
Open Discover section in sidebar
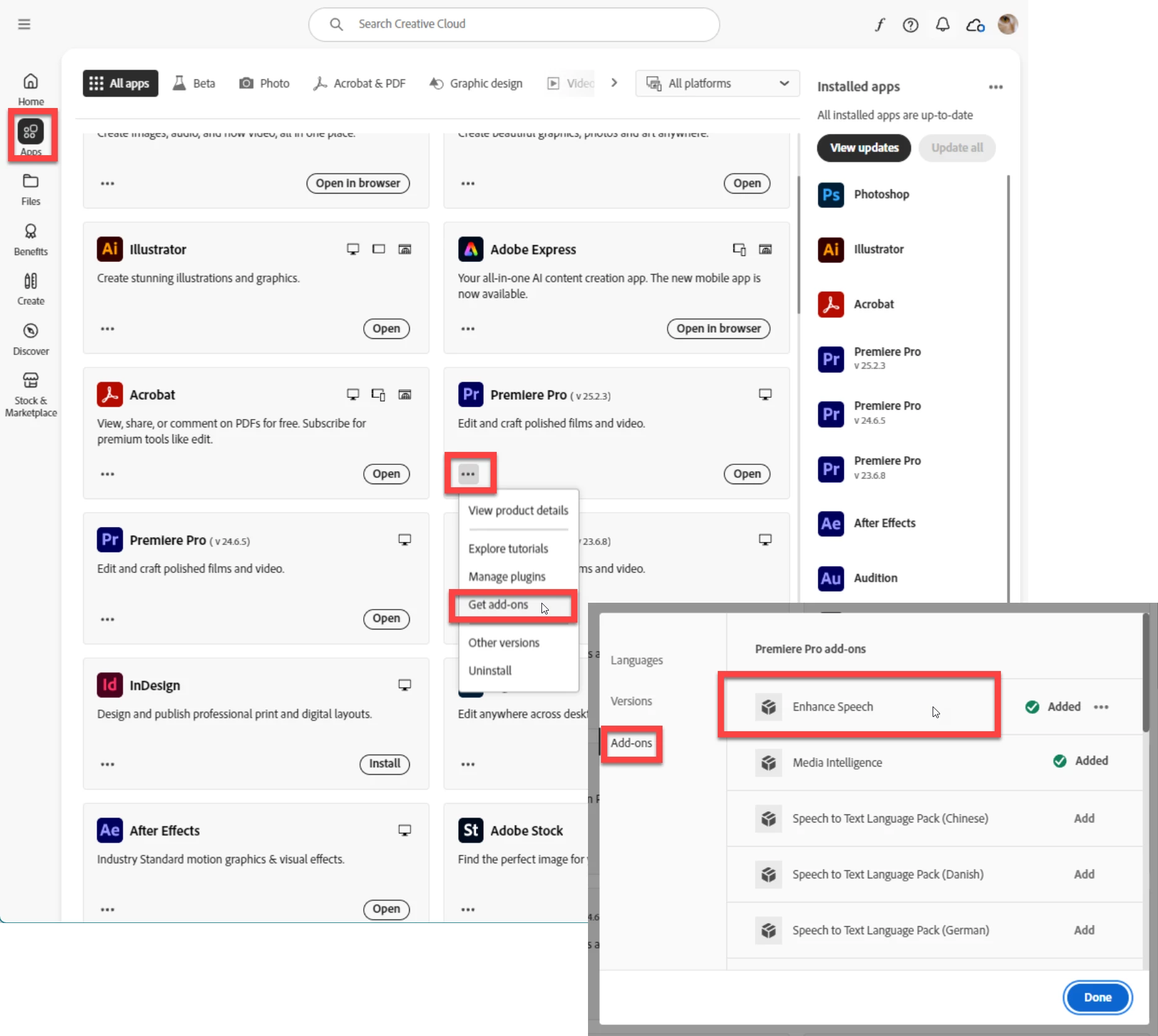[x=30, y=339]
